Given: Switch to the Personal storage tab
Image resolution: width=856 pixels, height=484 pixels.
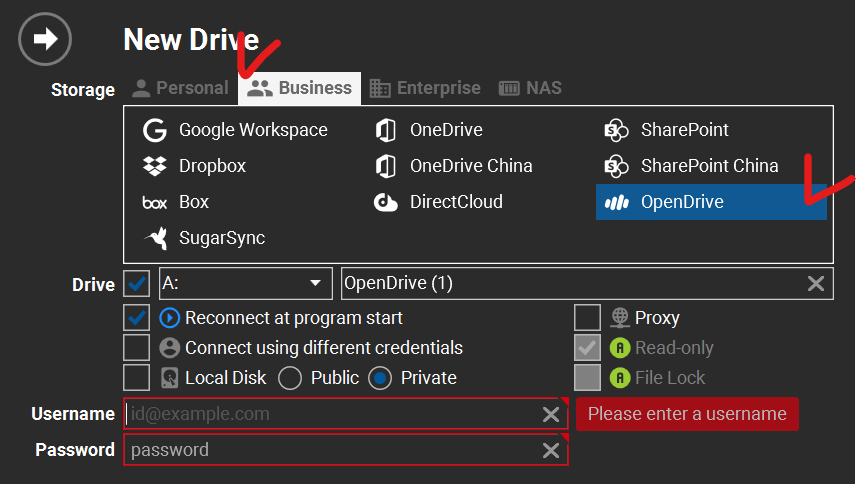Looking at the screenshot, I should [180, 88].
